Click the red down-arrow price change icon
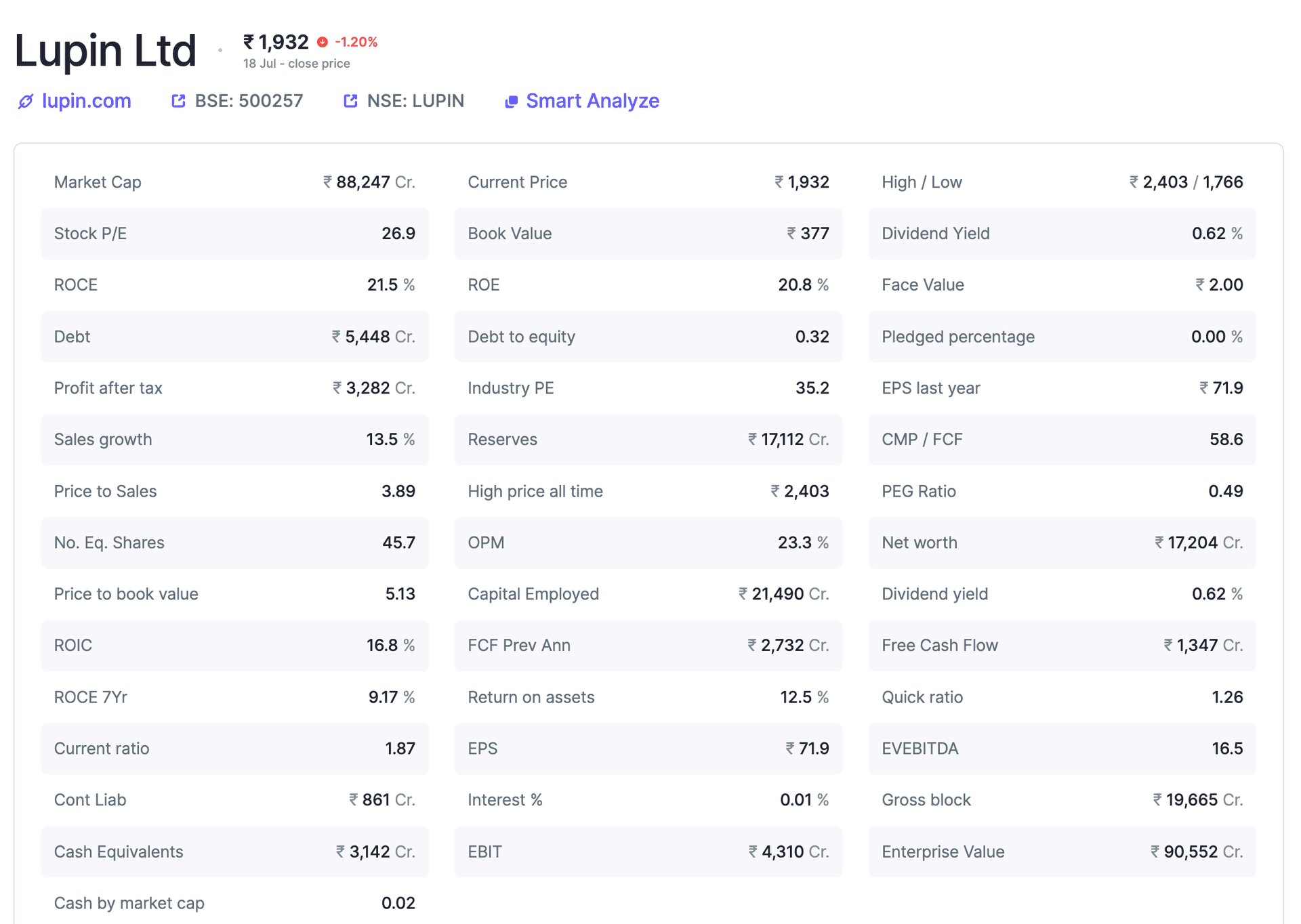The width and height of the screenshot is (1301, 924). [323, 42]
